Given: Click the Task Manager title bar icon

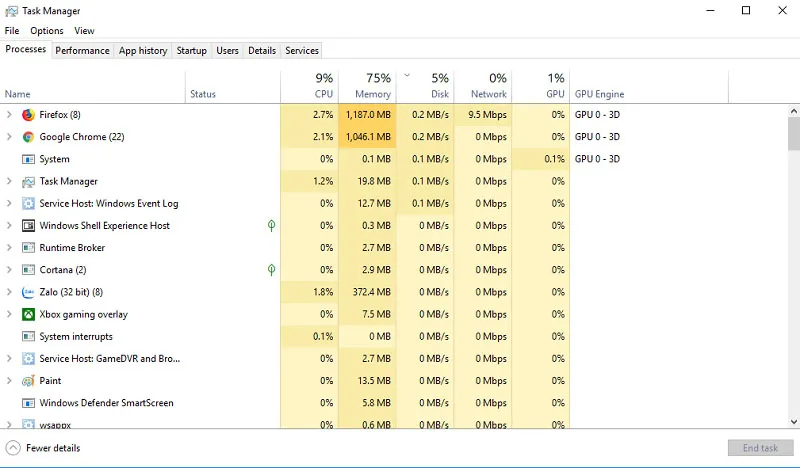Looking at the screenshot, I should click(11, 11).
